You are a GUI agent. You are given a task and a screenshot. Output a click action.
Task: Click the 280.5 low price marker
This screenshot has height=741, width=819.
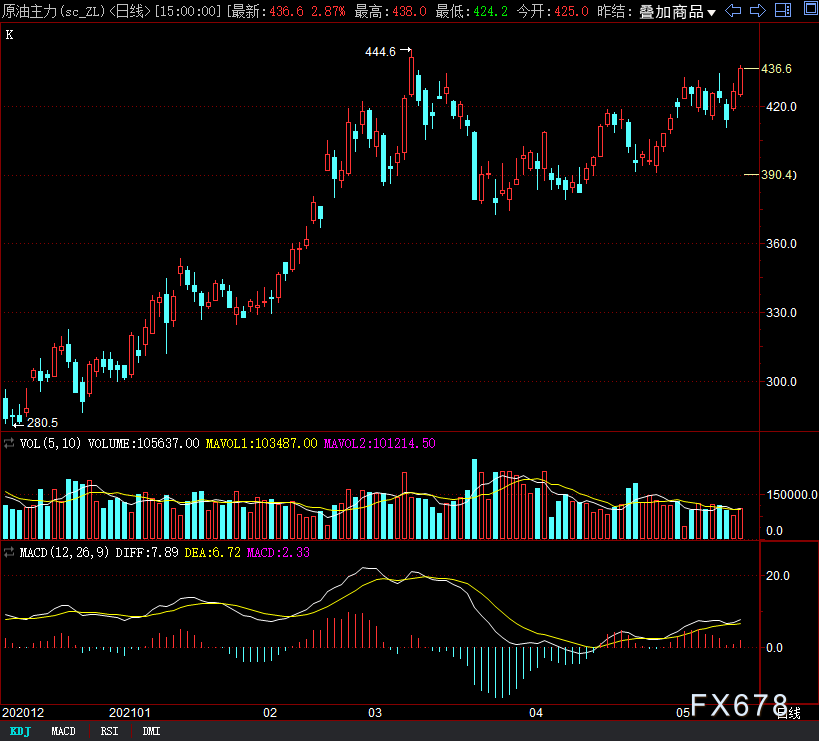(x=41, y=423)
